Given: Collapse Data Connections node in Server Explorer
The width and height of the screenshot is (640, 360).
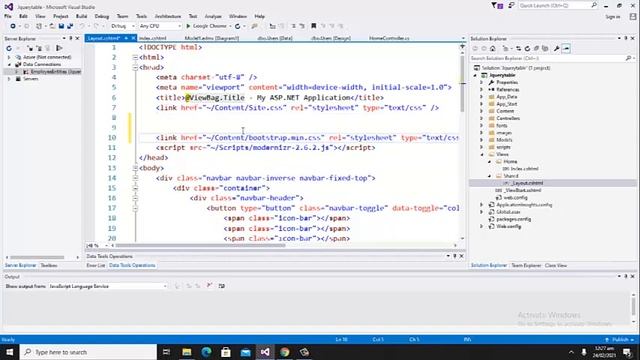Looking at the screenshot, I should (9, 64).
